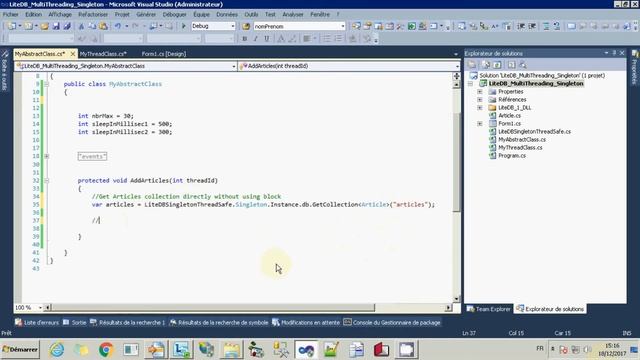Click the Cut scissors icon
The width and height of the screenshot is (640, 360).
[x=81, y=26]
